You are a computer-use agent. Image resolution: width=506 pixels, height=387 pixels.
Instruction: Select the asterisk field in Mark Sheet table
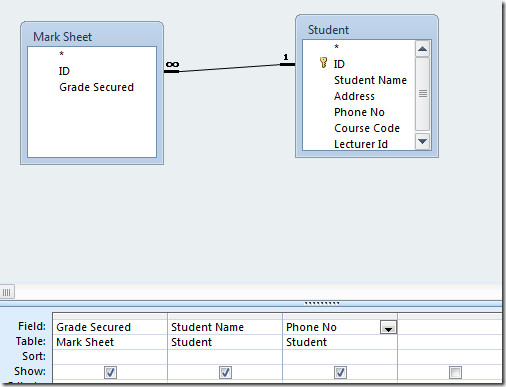(x=61, y=54)
